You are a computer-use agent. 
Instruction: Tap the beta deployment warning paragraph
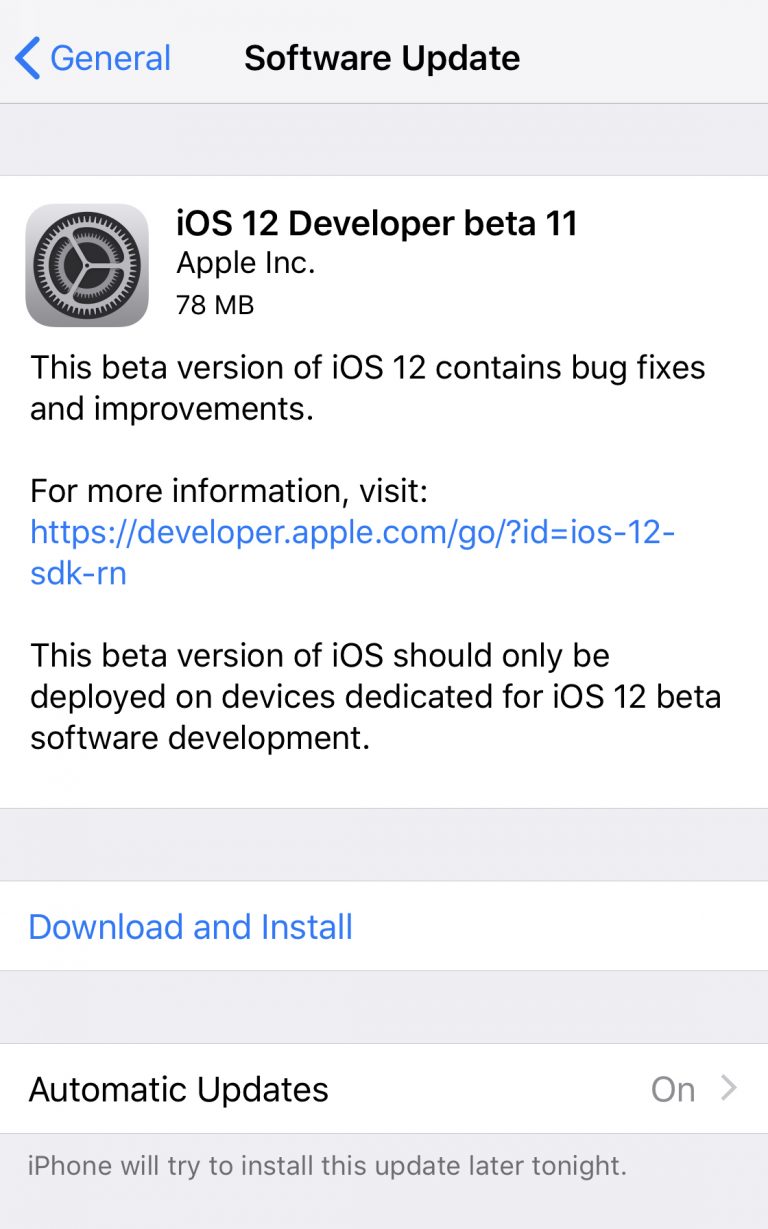point(375,697)
